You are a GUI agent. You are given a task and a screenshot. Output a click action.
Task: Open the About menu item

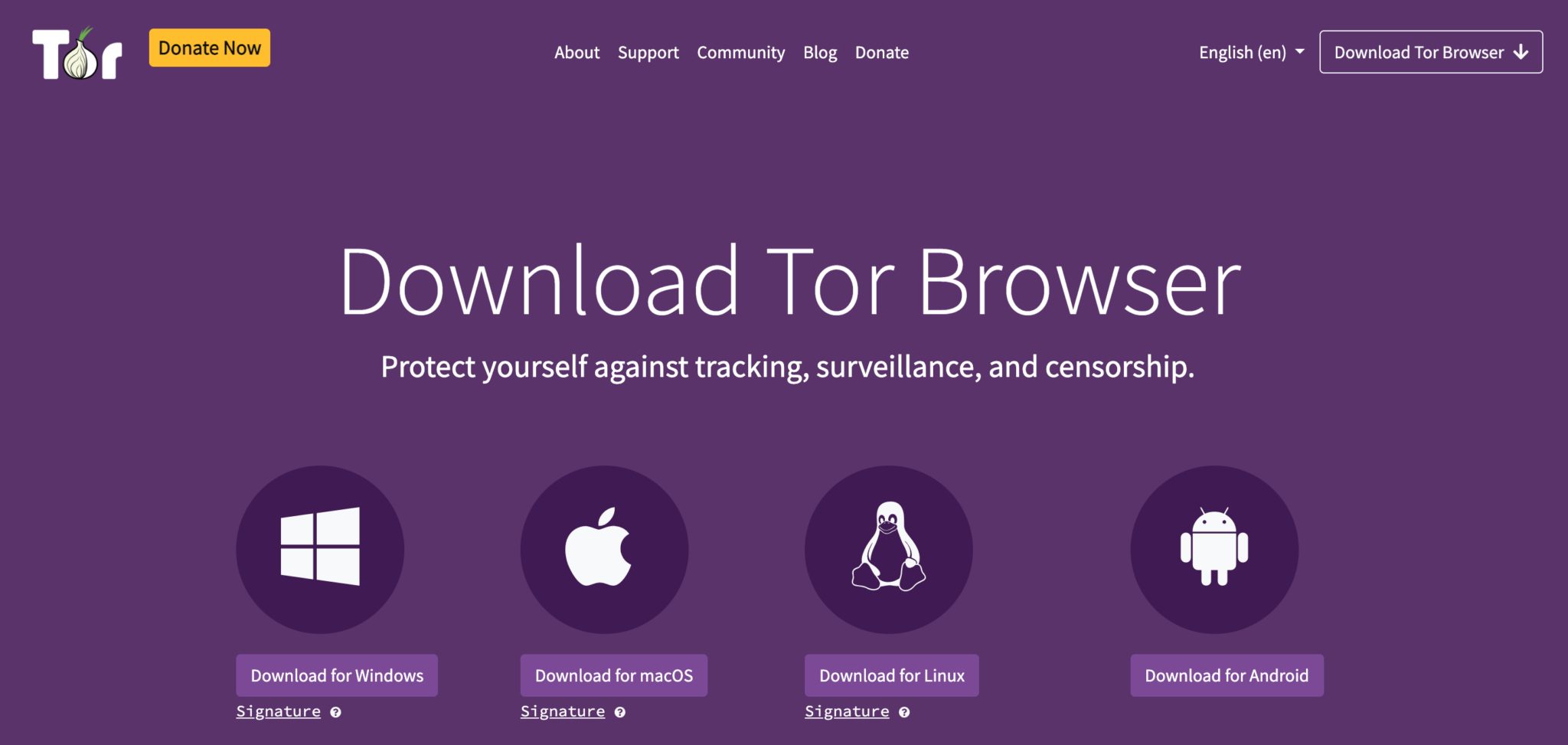pyautogui.click(x=577, y=52)
